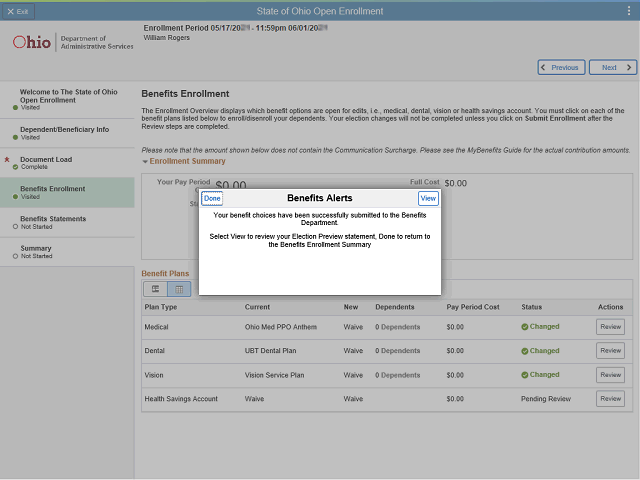The image size is (640, 480).
Task: Click the Medical Changed status icon
Action: (525, 327)
